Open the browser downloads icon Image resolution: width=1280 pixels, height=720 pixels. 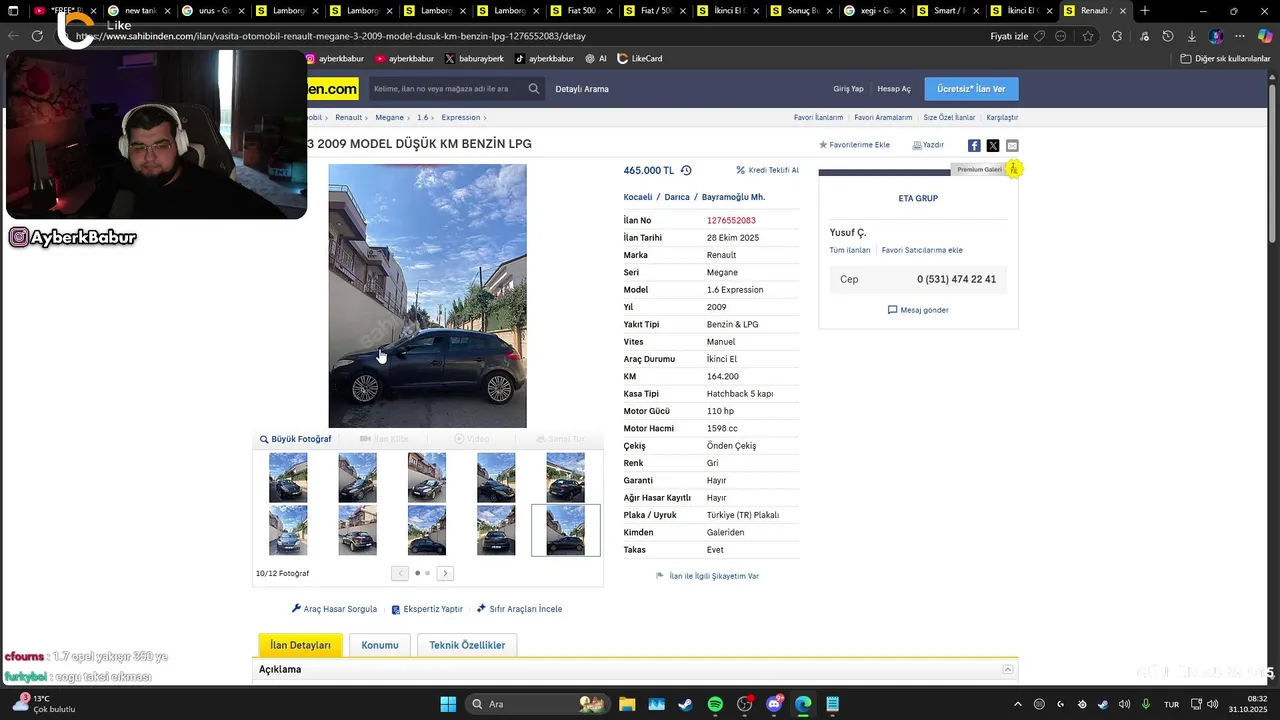click(1192, 36)
